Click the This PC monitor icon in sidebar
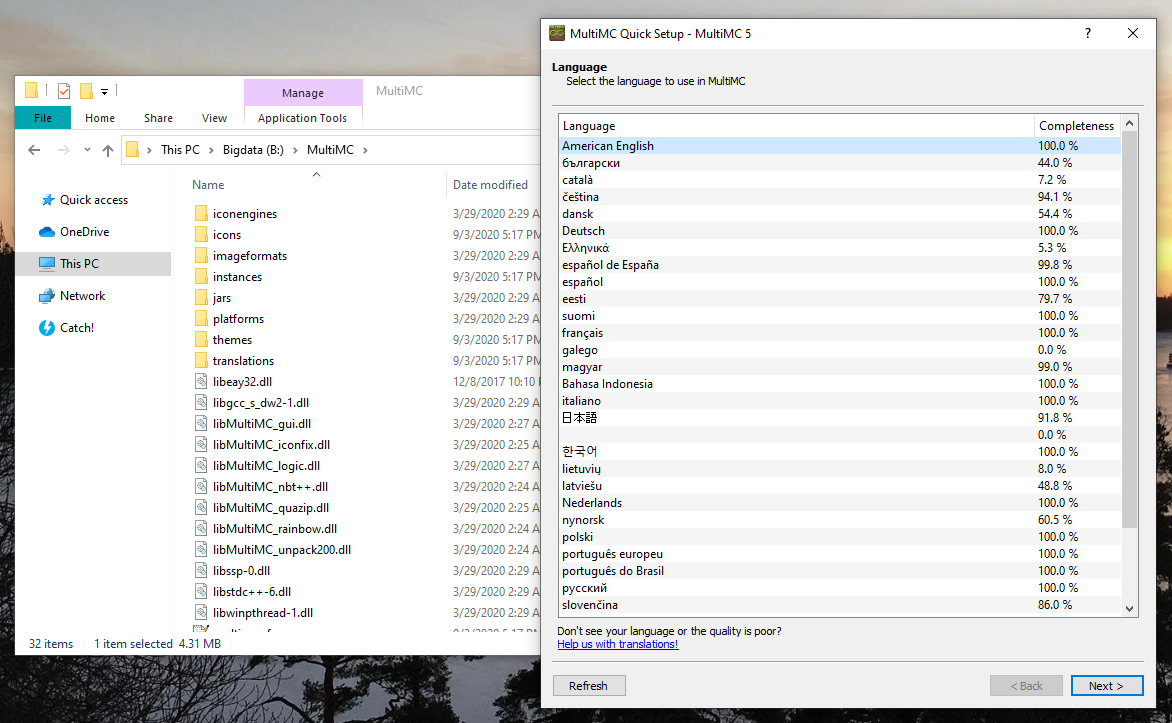Viewport: 1172px width, 723px height. pos(47,263)
